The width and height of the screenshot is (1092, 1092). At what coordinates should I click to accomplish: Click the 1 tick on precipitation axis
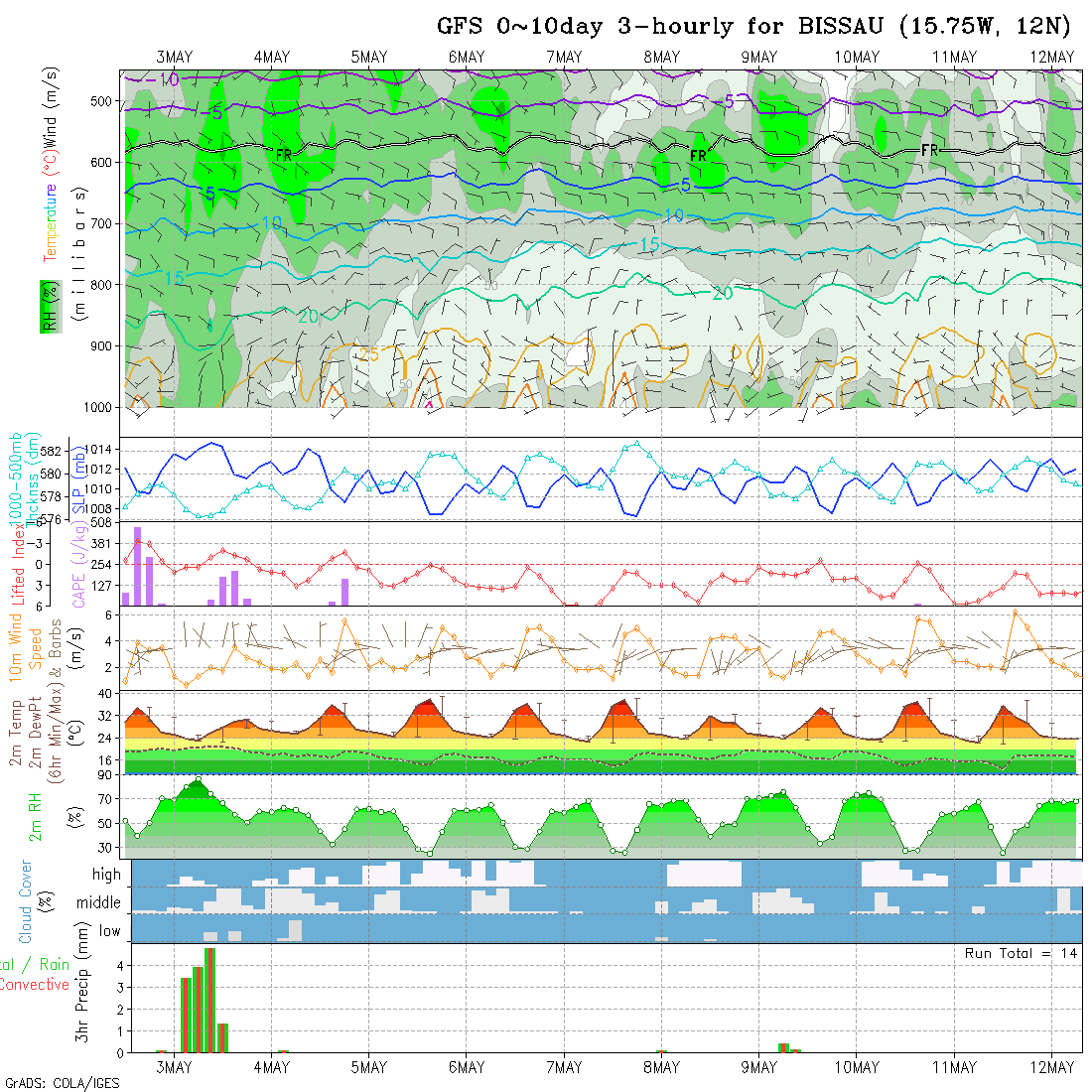pos(120,1031)
